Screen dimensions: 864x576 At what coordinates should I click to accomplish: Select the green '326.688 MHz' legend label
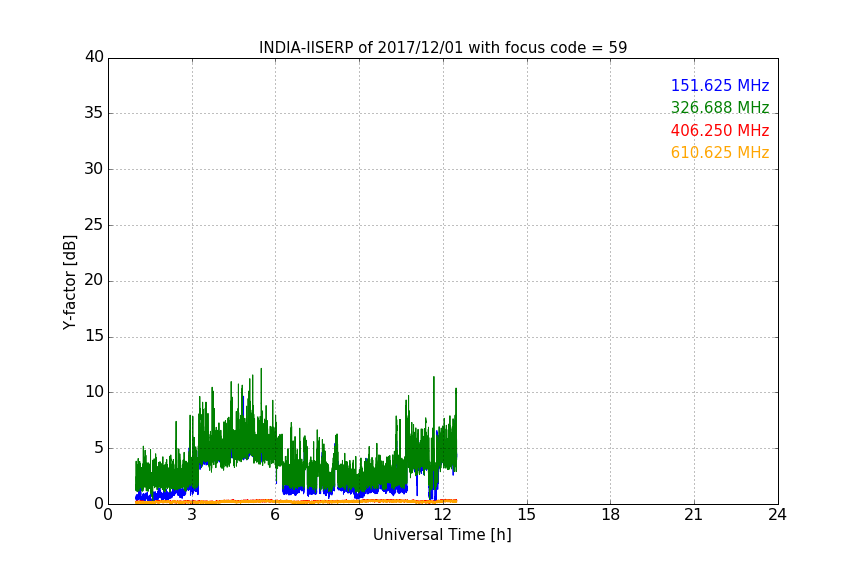720,107
